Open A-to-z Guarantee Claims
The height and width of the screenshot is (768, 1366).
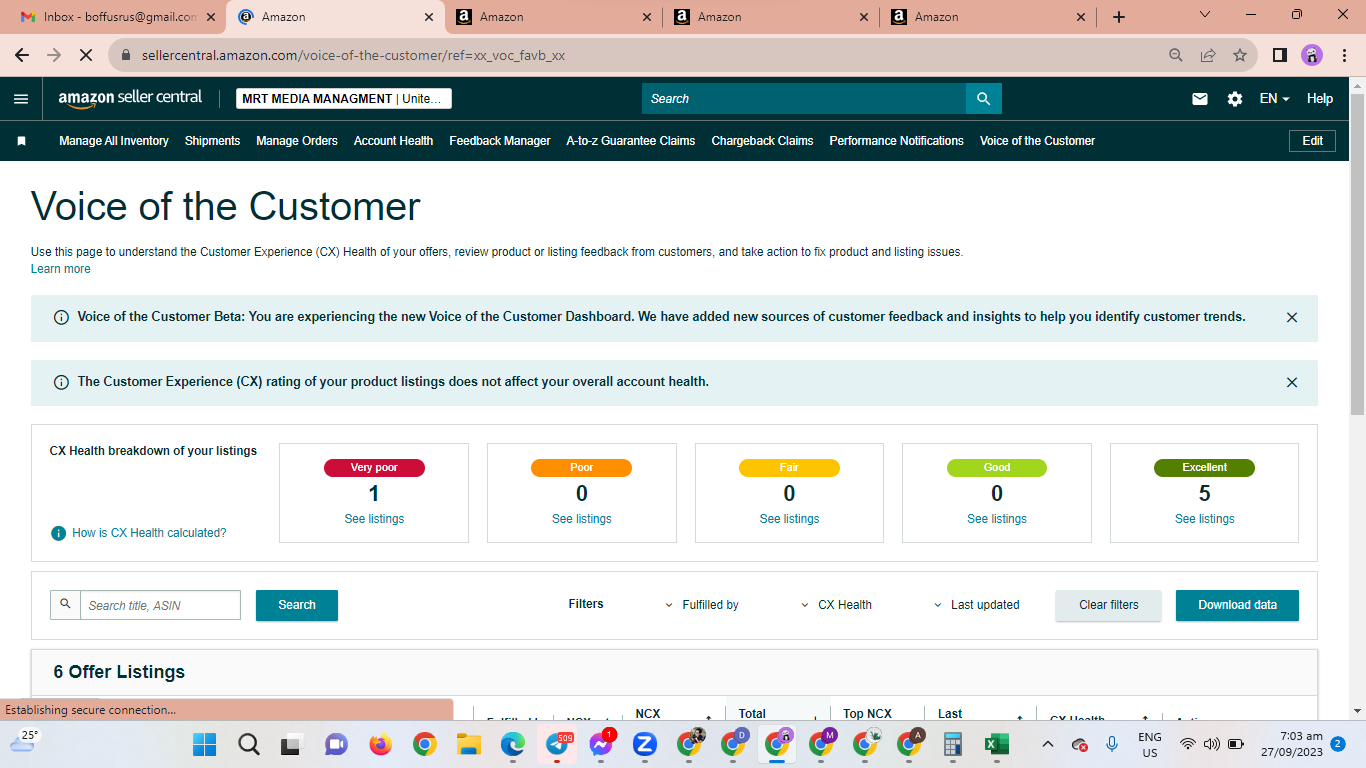point(631,141)
